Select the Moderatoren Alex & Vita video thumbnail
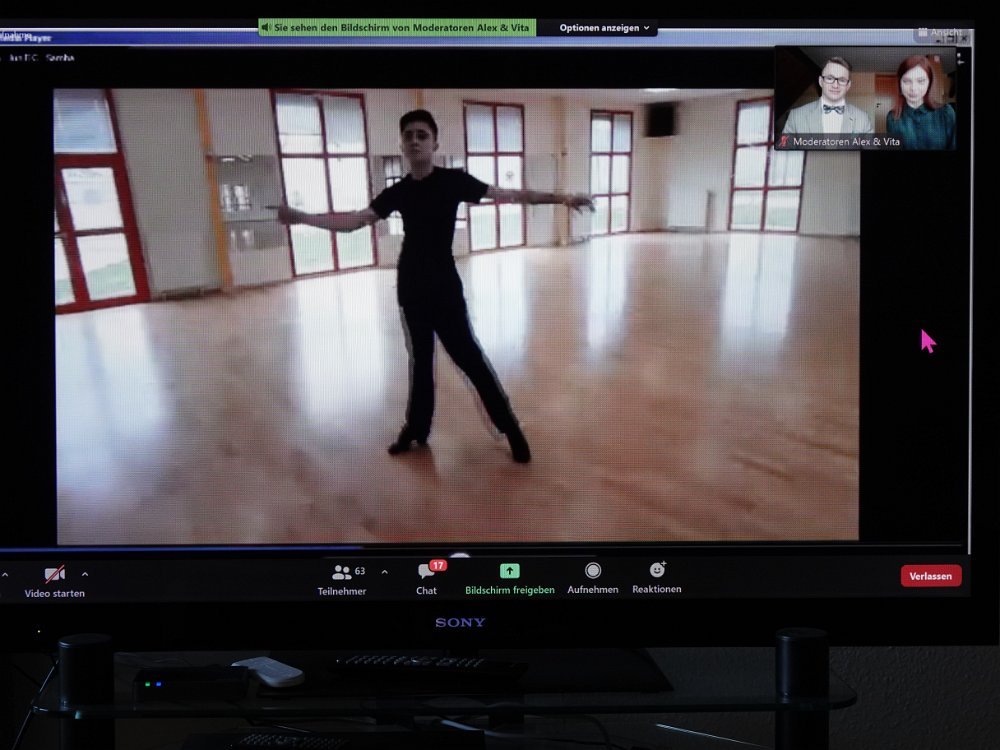This screenshot has height=750, width=1000. (x=865, y=99)
